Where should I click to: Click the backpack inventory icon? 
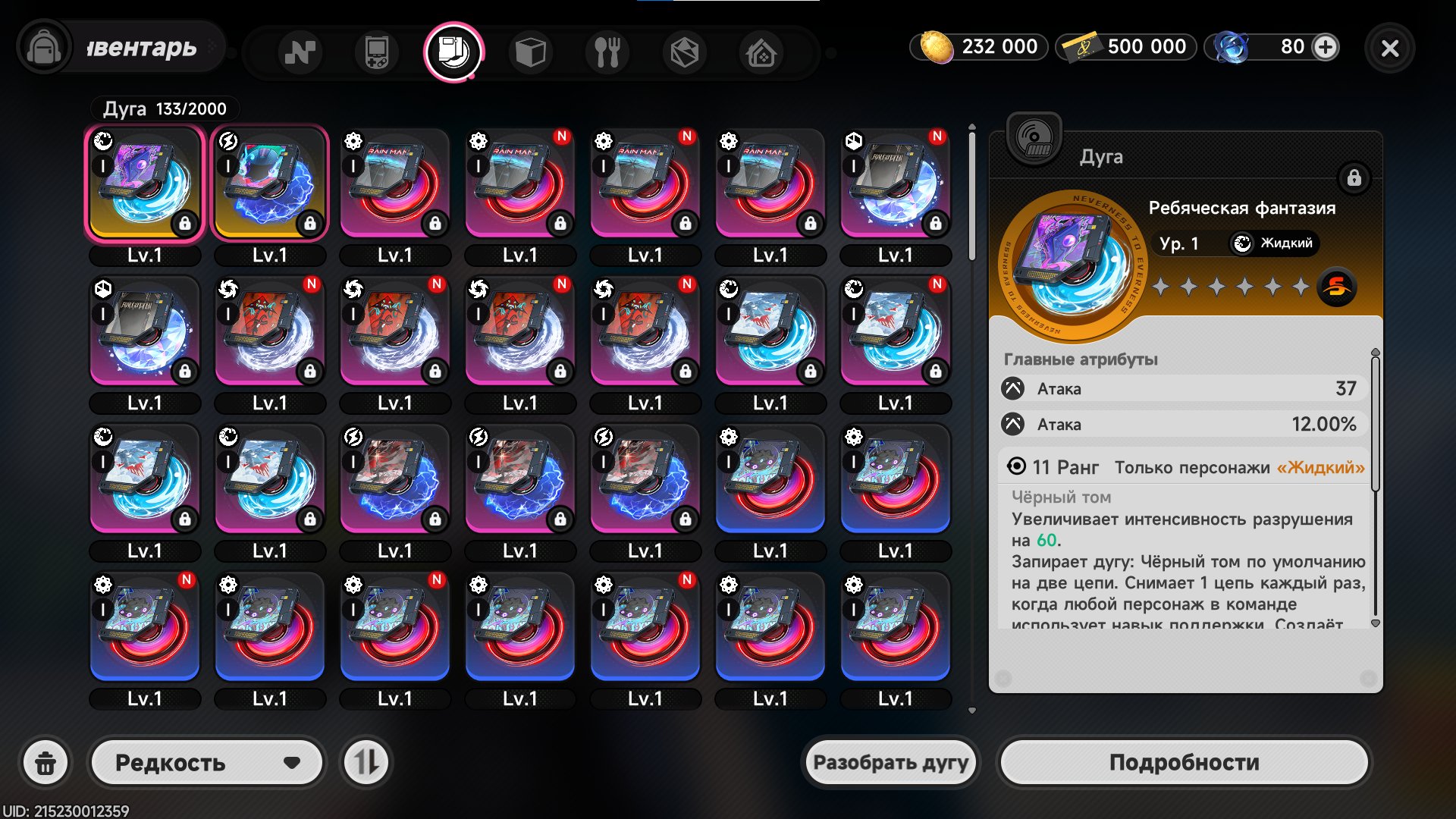pos(44,48)
